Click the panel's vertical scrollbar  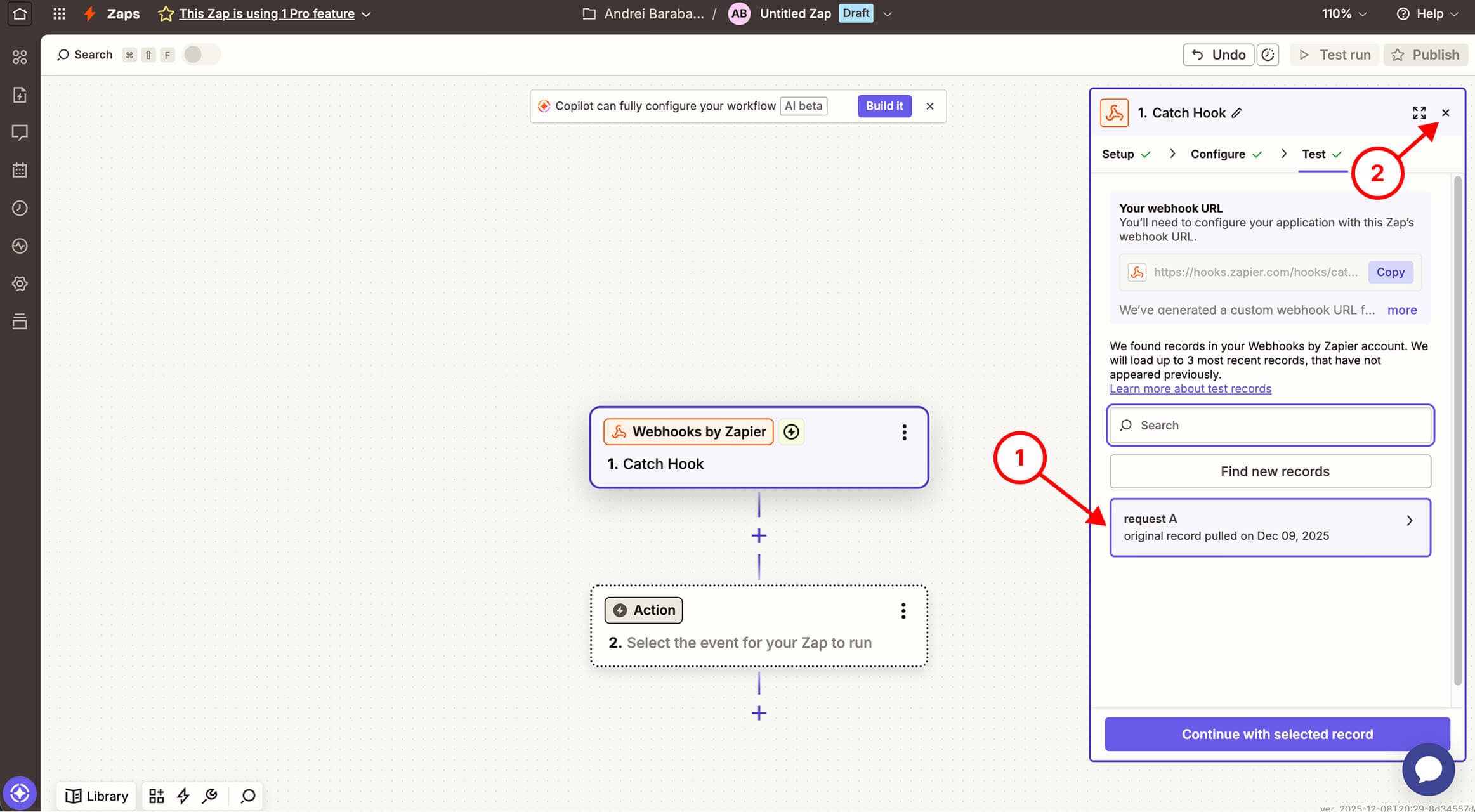tap(1457, 431)
